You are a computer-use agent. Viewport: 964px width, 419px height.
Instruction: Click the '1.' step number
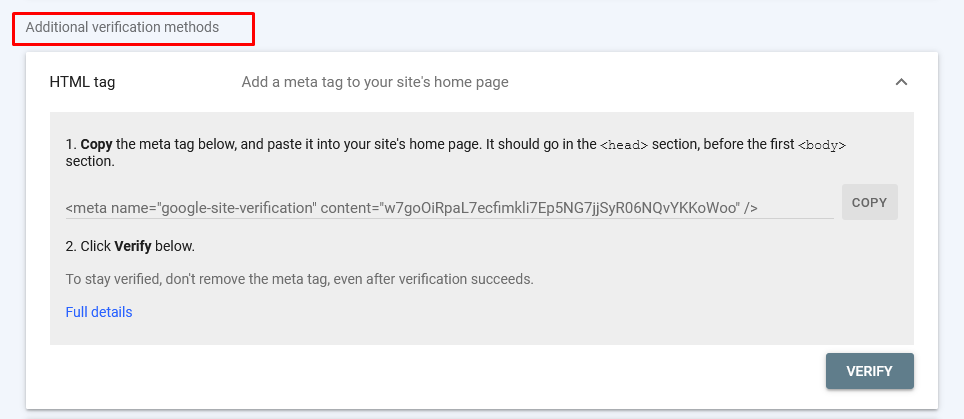click(71, 146)
